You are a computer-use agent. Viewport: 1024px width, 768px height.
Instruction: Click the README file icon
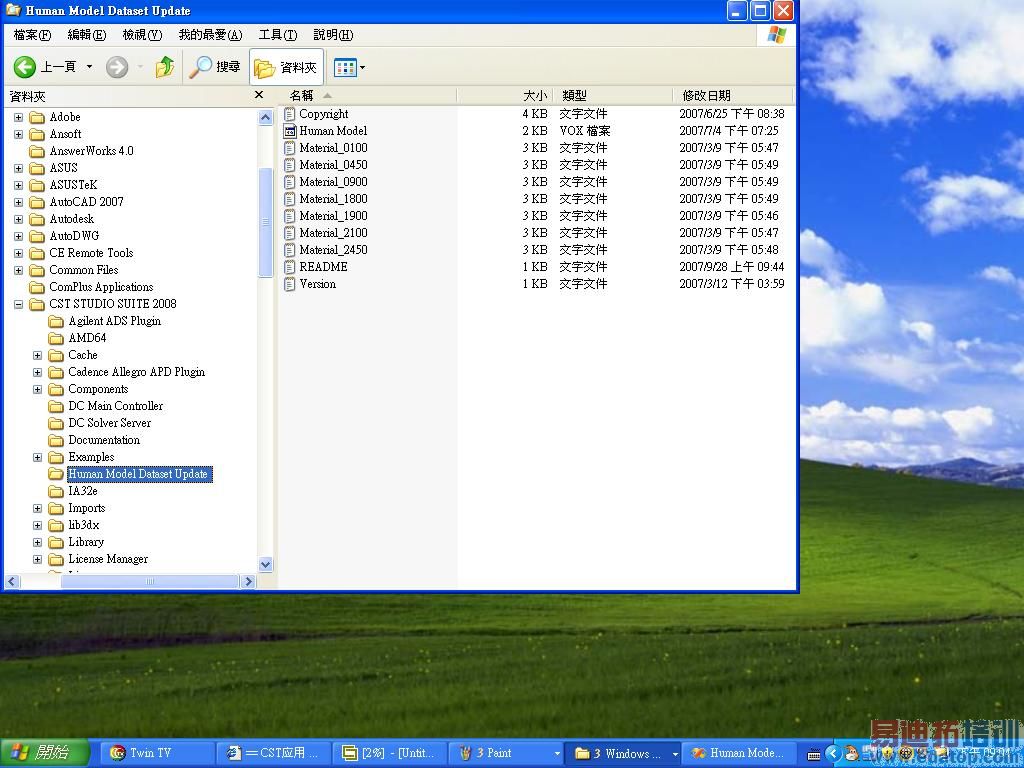pos(289,267)
